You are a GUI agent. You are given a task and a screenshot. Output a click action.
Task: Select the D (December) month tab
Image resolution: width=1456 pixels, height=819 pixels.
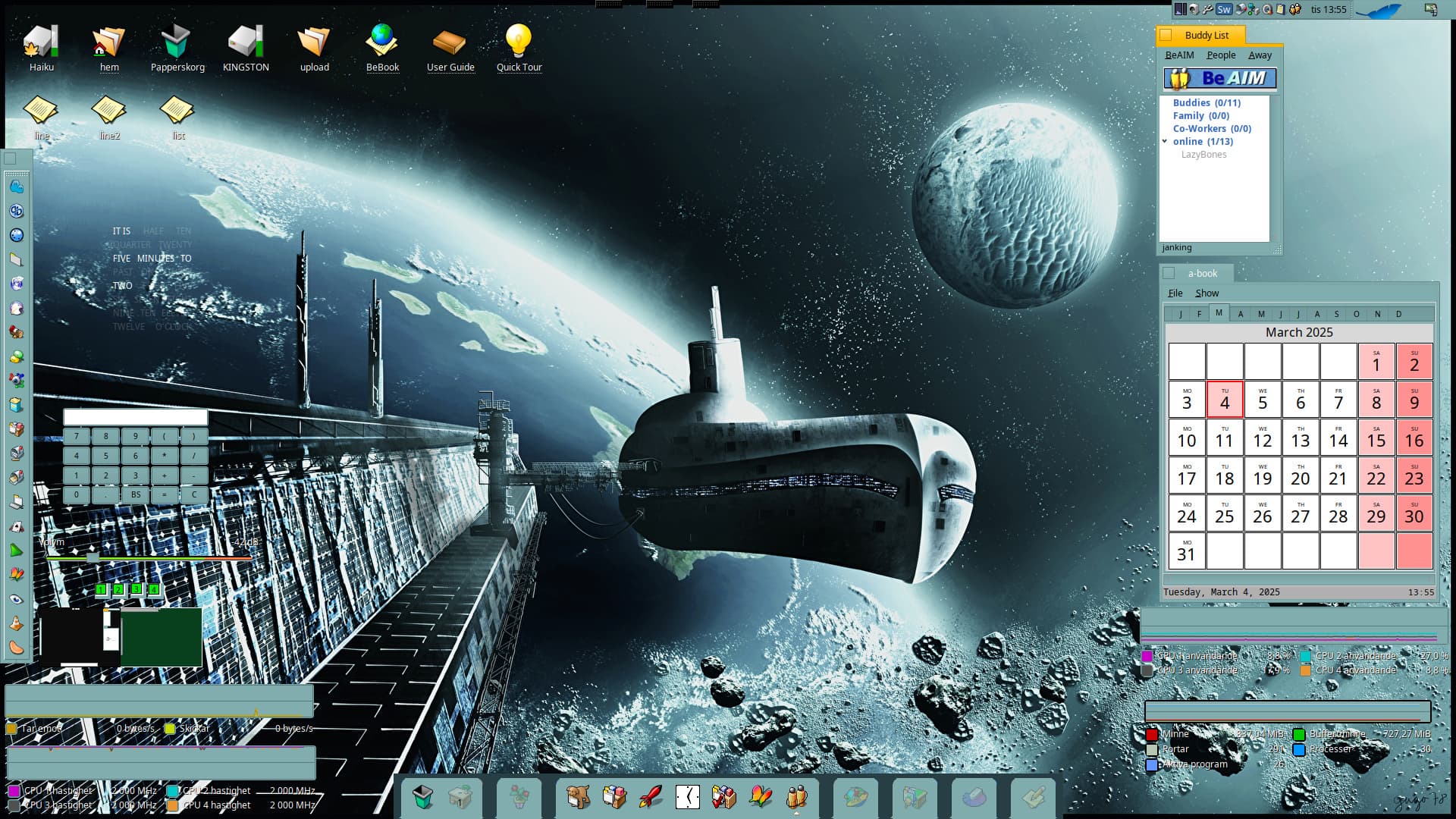point(1398,314)
